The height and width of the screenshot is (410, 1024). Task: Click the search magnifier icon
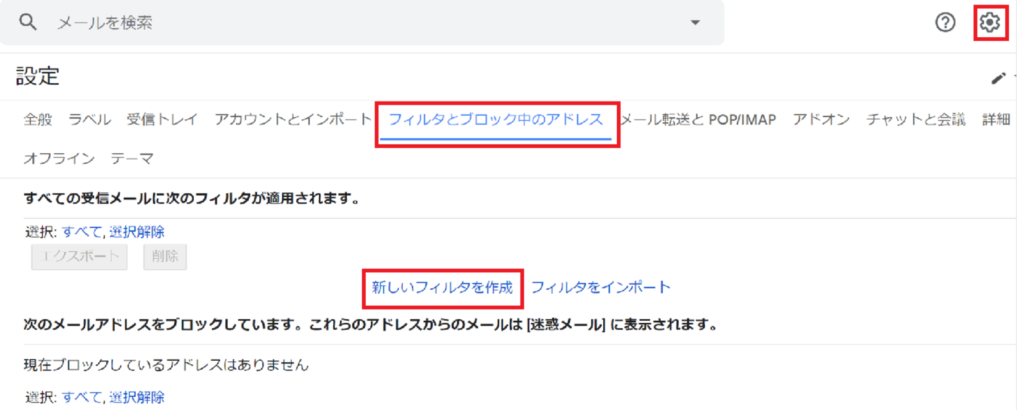(x=27, y=23)
